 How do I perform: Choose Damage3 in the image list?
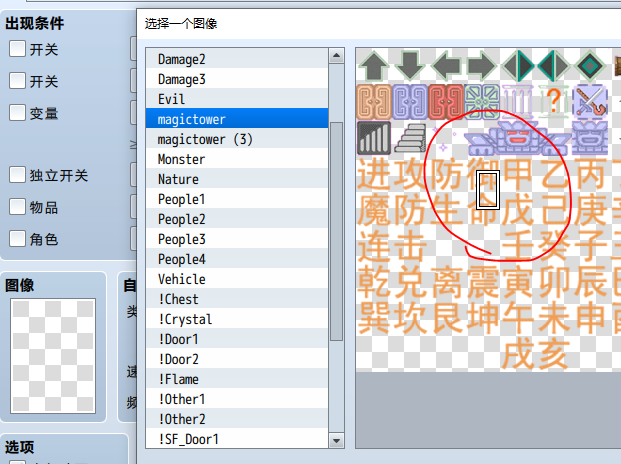pos(237,79)
